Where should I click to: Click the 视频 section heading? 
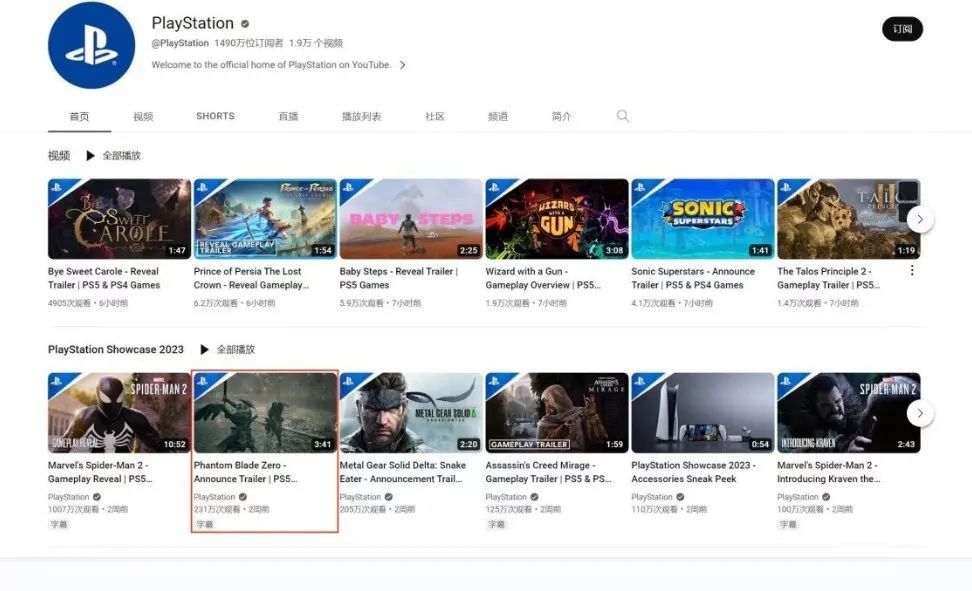[59, 156]
